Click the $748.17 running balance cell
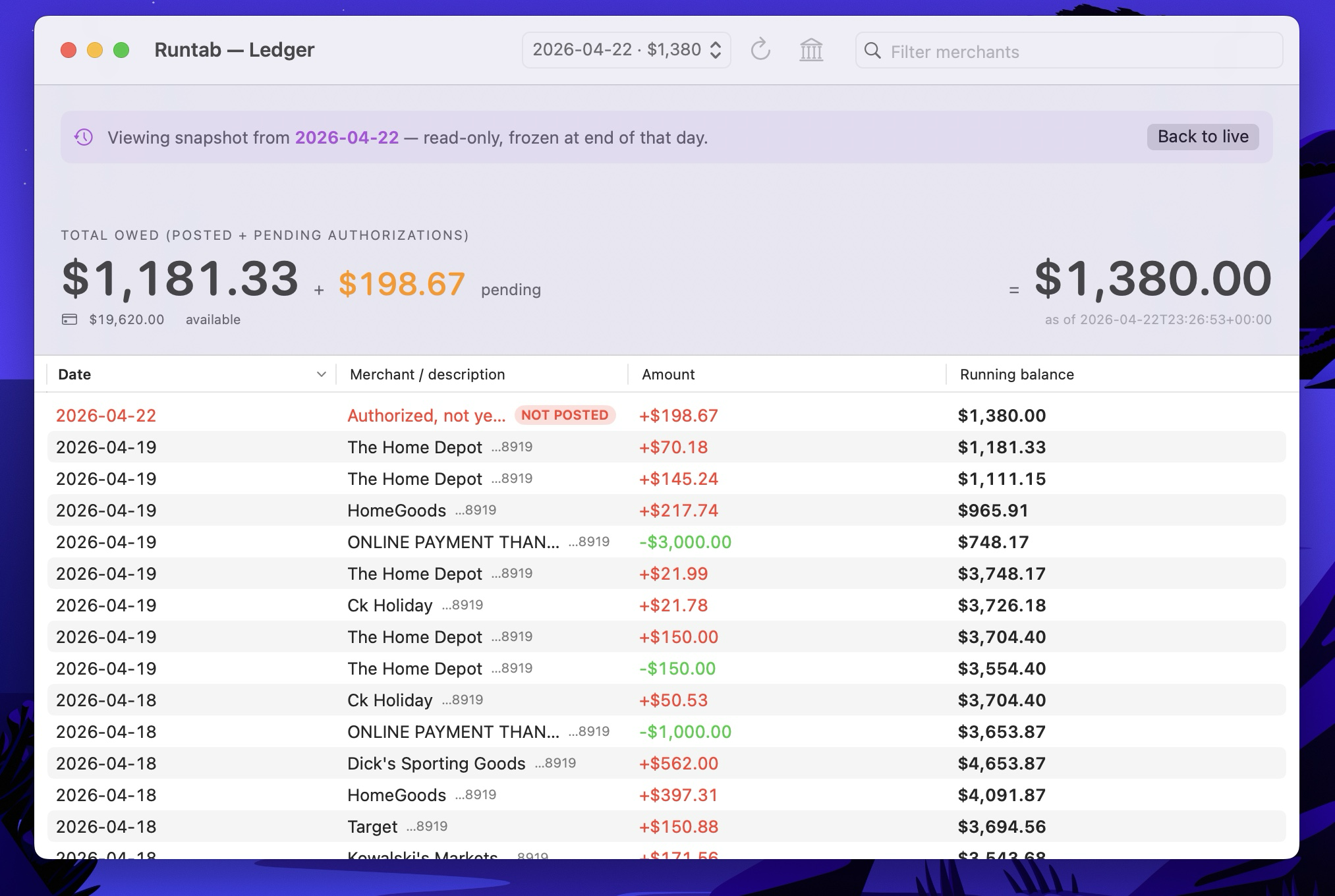Screen dimensions: 1335x896 coord(993,542)
